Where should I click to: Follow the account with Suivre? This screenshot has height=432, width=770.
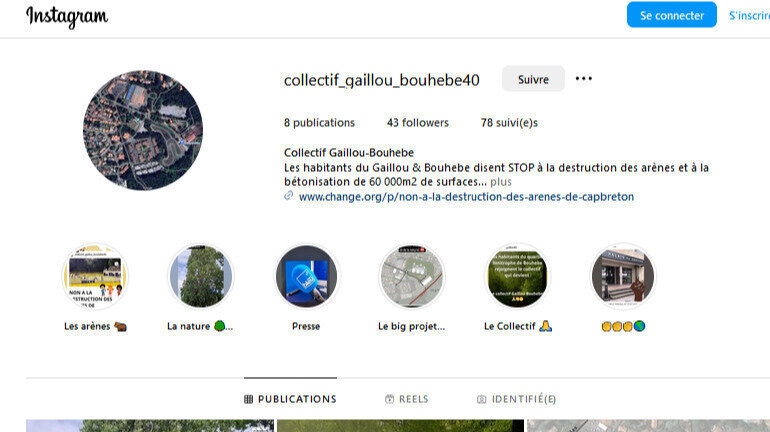click(533, 79)
